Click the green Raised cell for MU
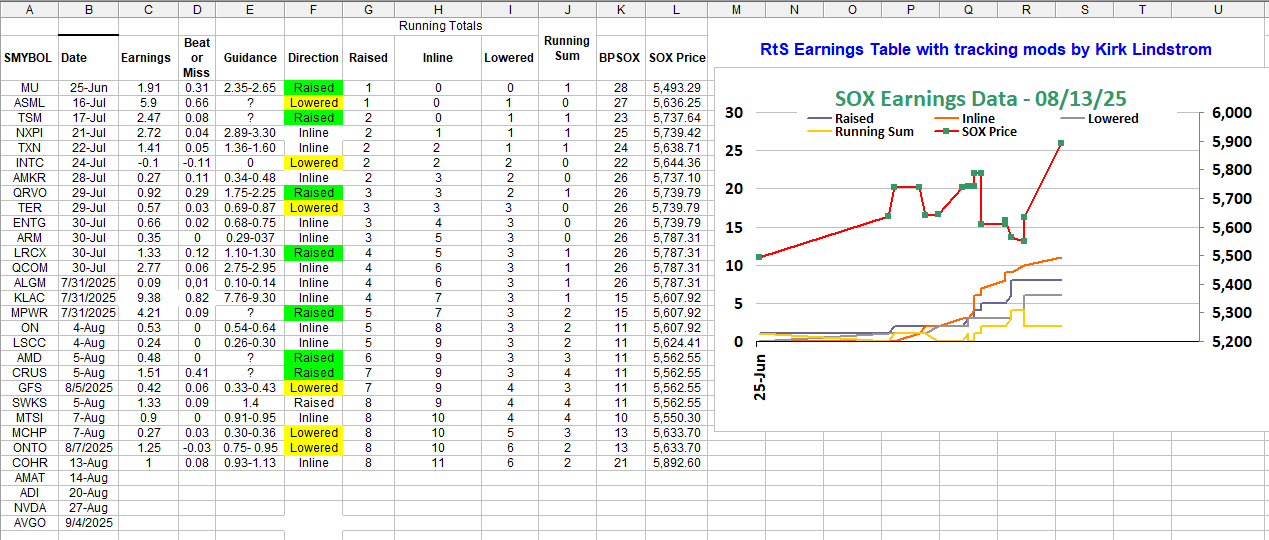Viewport: 1269px width, 540px height. [313, 88]
